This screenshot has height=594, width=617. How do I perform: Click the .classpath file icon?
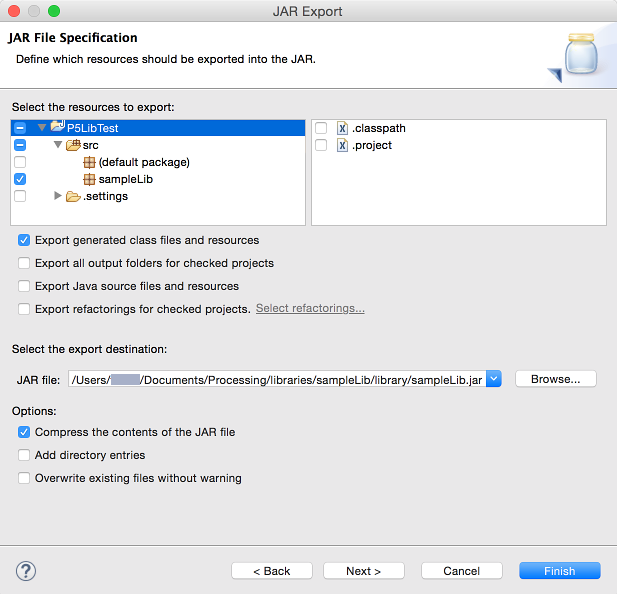pos(342,128)
